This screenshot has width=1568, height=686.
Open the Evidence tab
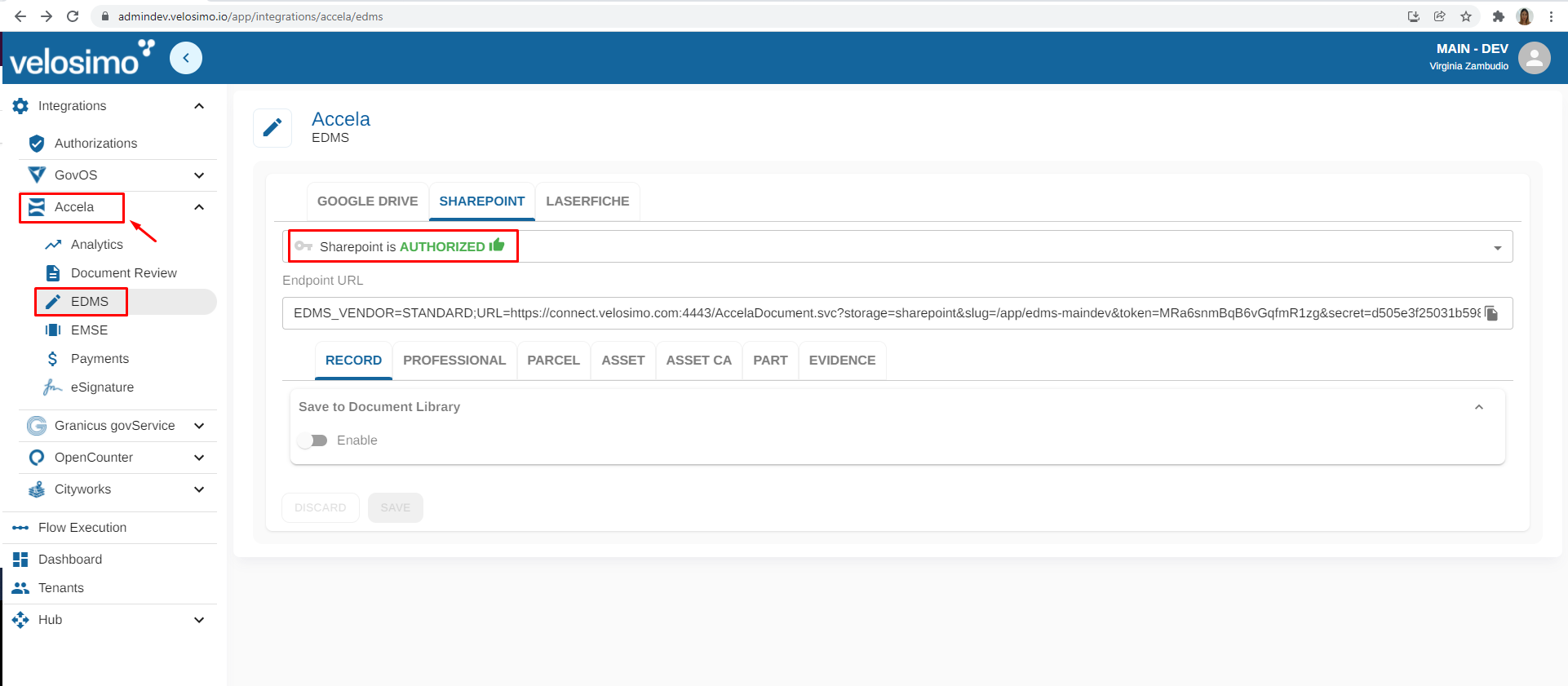(842, 361)
